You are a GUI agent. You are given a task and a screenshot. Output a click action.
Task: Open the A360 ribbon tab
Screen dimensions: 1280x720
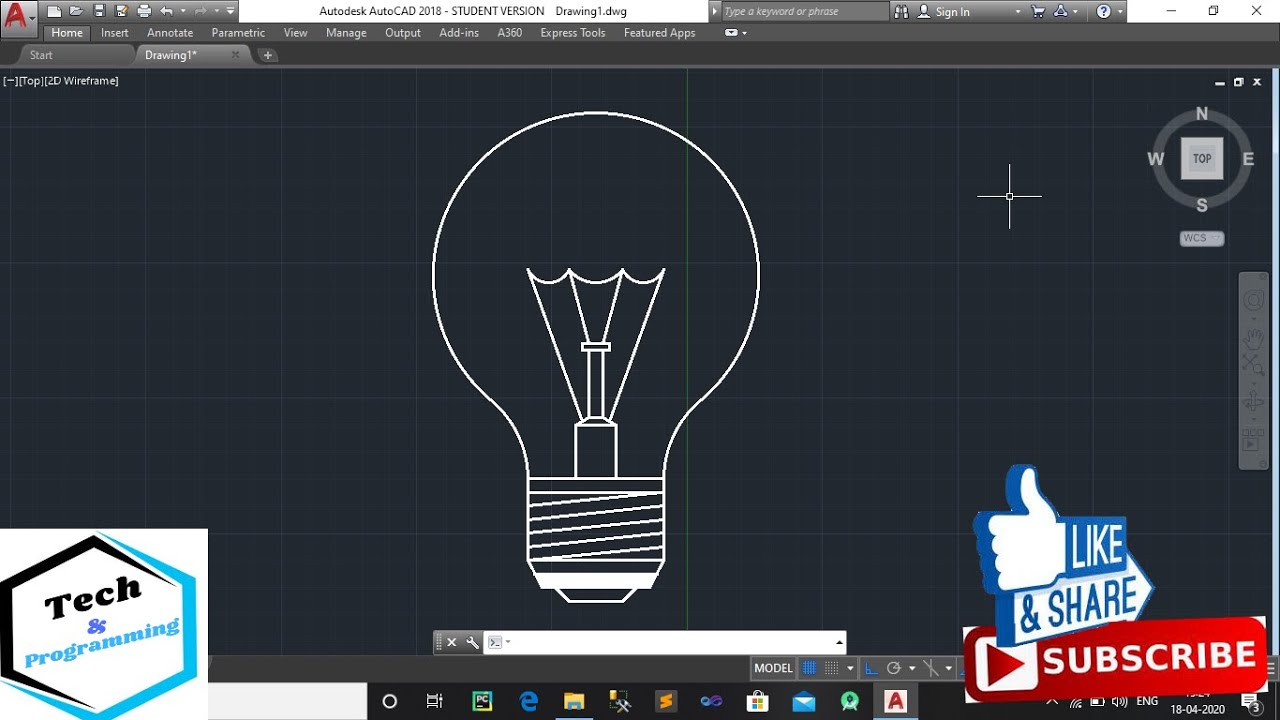[510, 33]
